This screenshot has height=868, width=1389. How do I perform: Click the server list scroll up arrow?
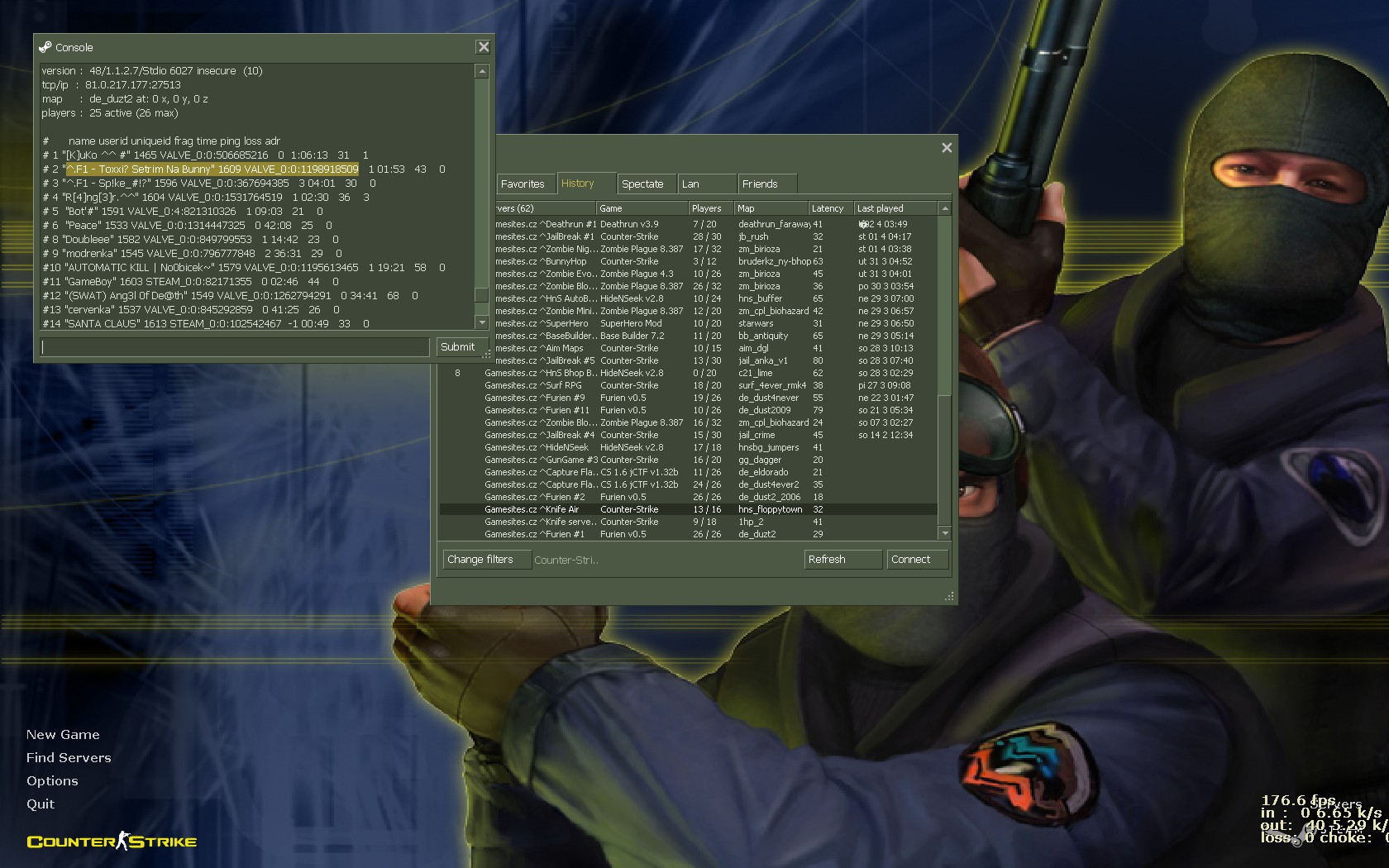click(944, 209)
